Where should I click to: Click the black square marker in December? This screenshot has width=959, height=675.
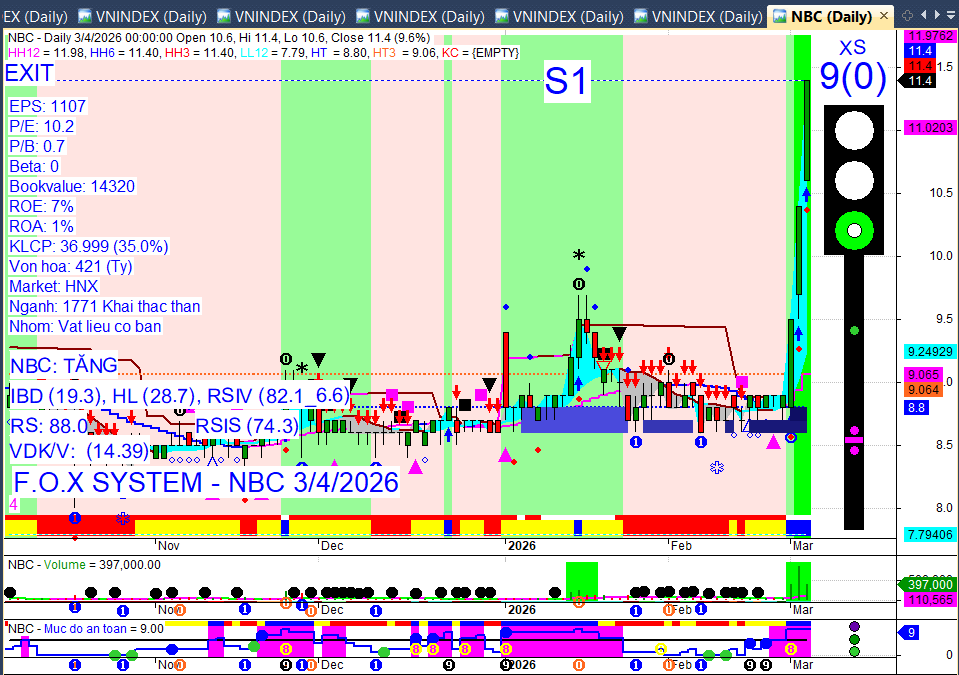click(x=465, y=404)
